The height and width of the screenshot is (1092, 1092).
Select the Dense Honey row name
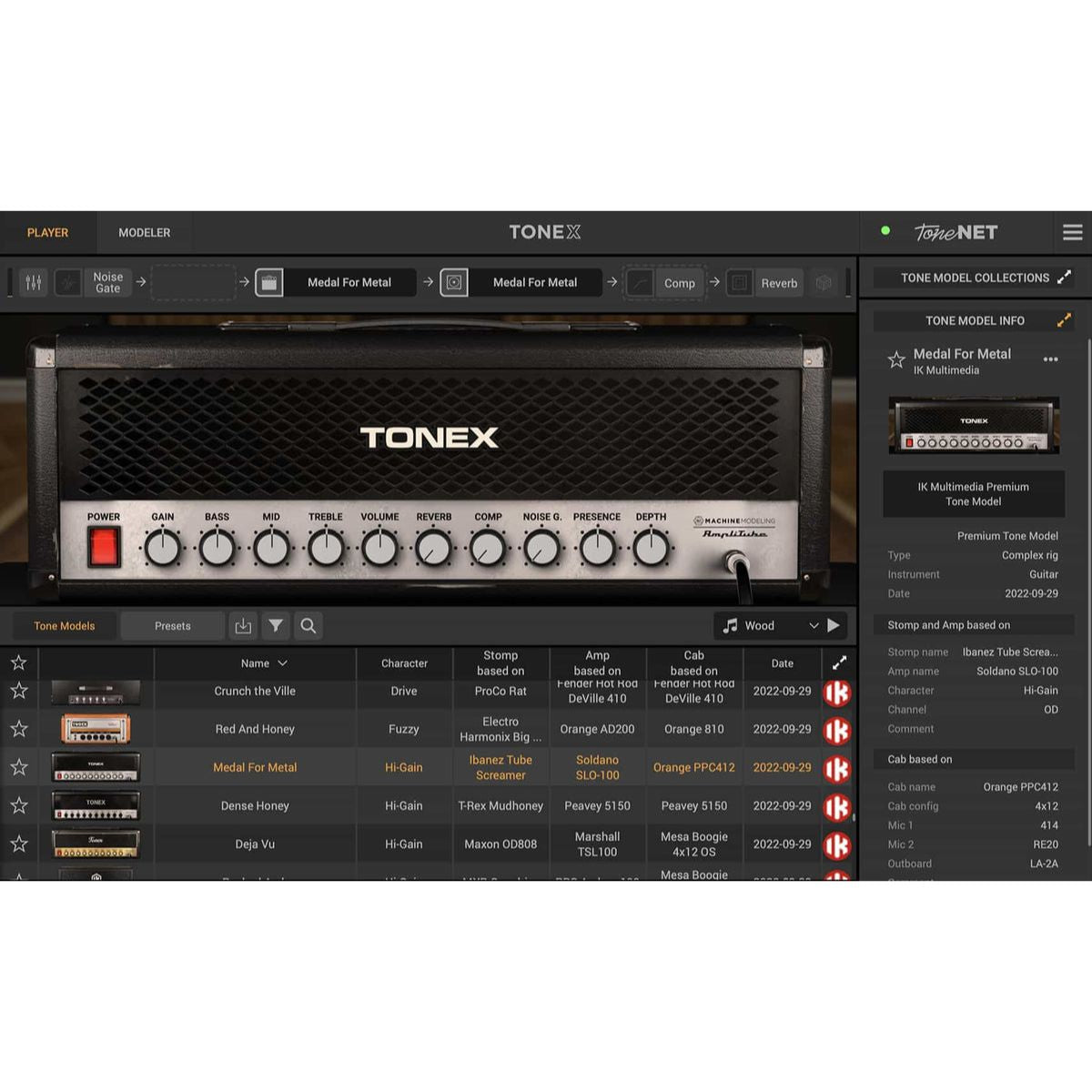click(x=255, y=806)
